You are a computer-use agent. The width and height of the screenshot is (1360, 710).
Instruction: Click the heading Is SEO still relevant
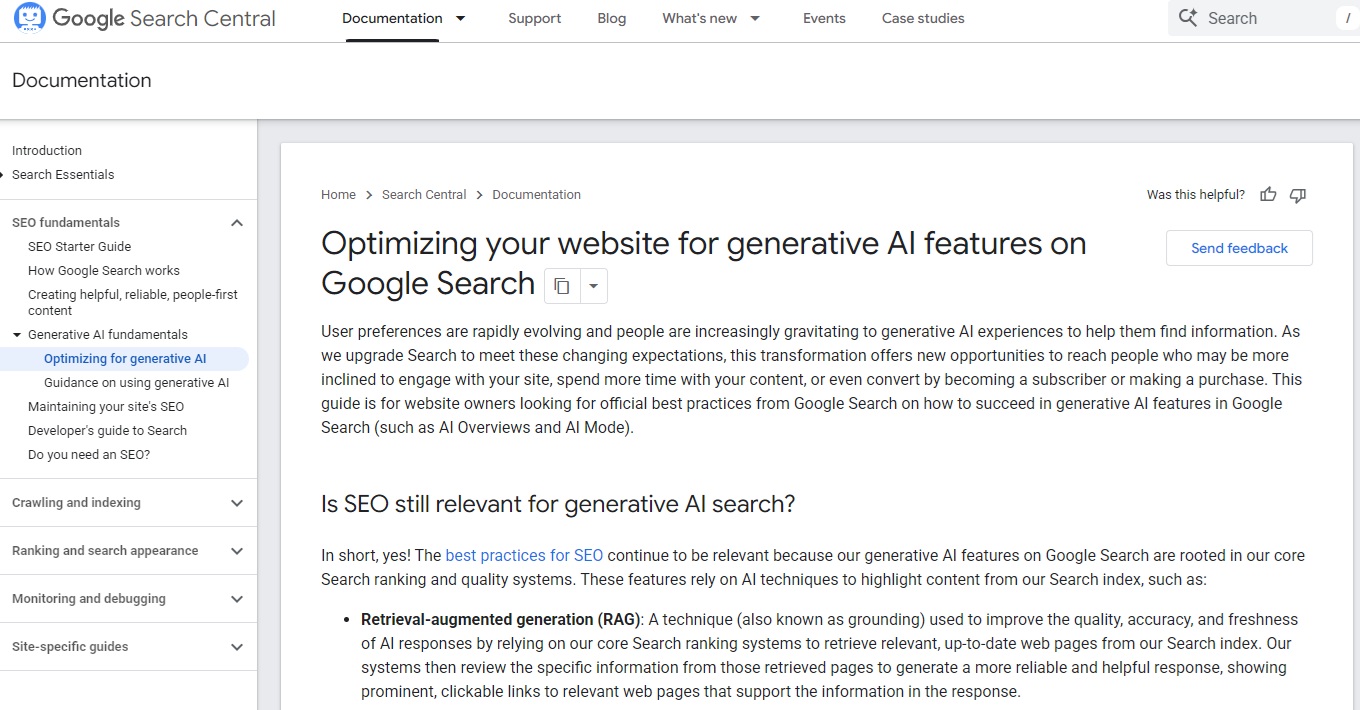click(x=558, y=504)
